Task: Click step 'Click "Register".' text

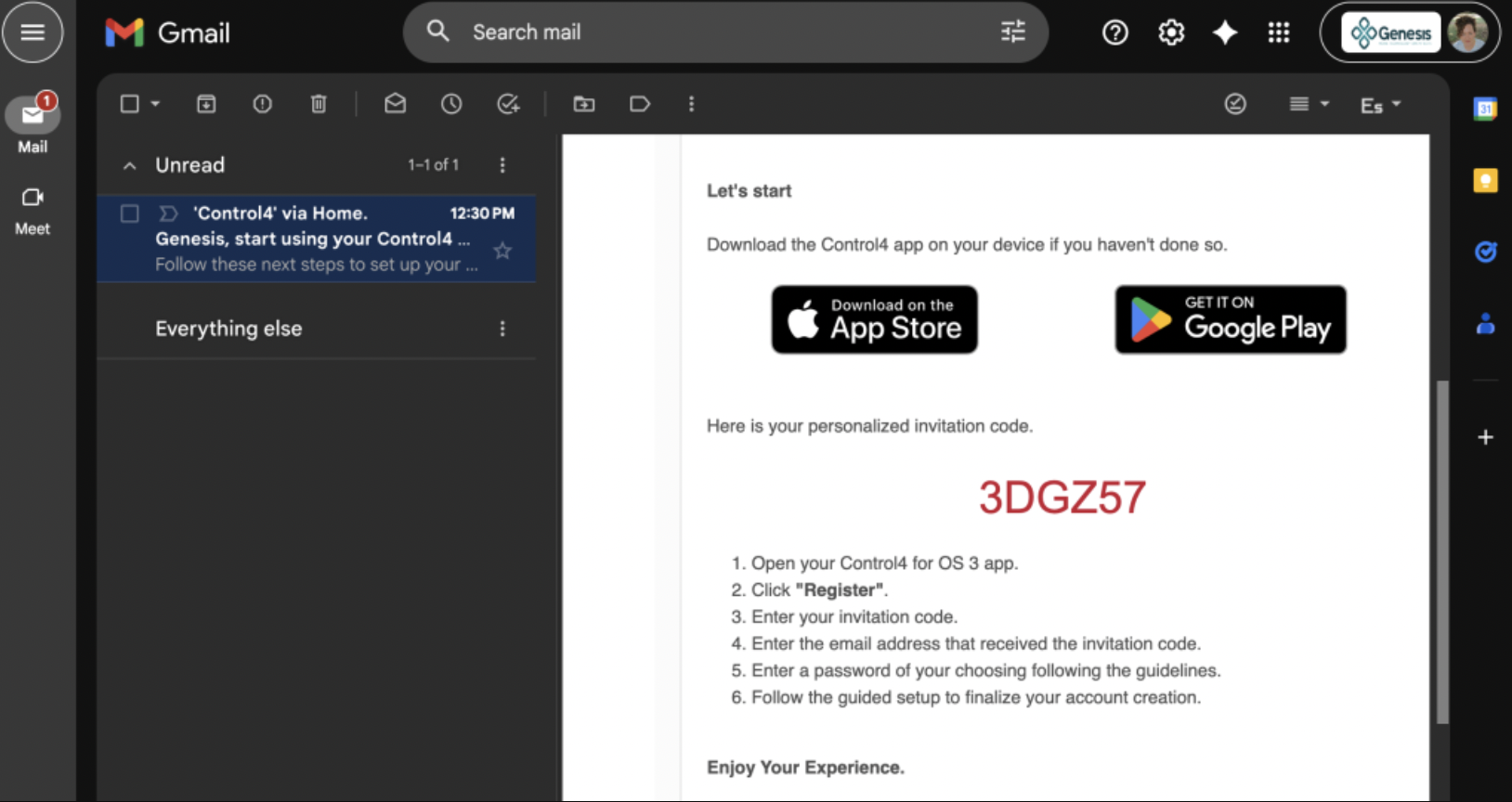Action: 819,590
